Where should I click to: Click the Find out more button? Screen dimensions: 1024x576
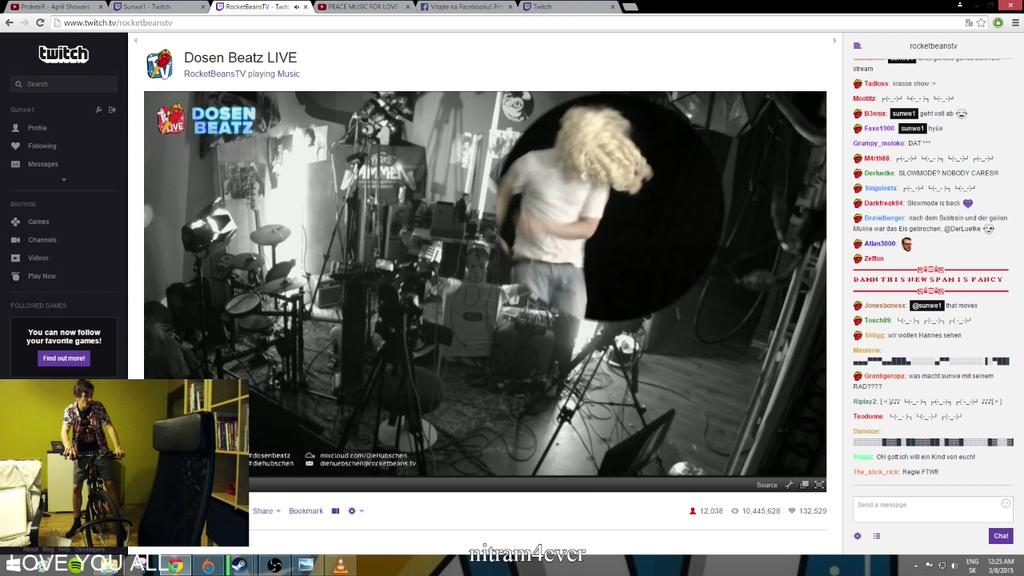click(x=64, y=359)
